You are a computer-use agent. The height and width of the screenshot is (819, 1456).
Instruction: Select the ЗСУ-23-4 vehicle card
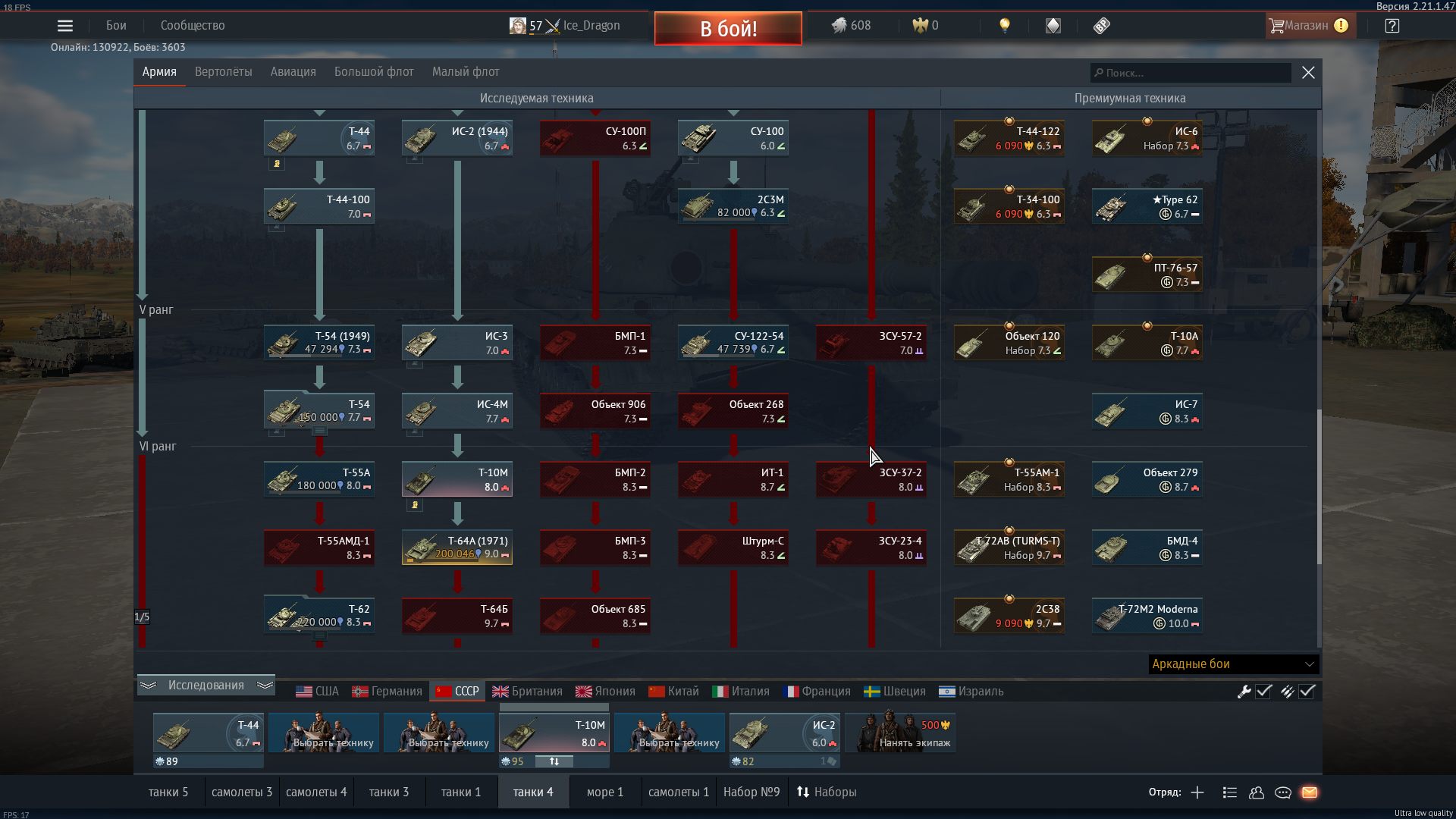(871, 548)
